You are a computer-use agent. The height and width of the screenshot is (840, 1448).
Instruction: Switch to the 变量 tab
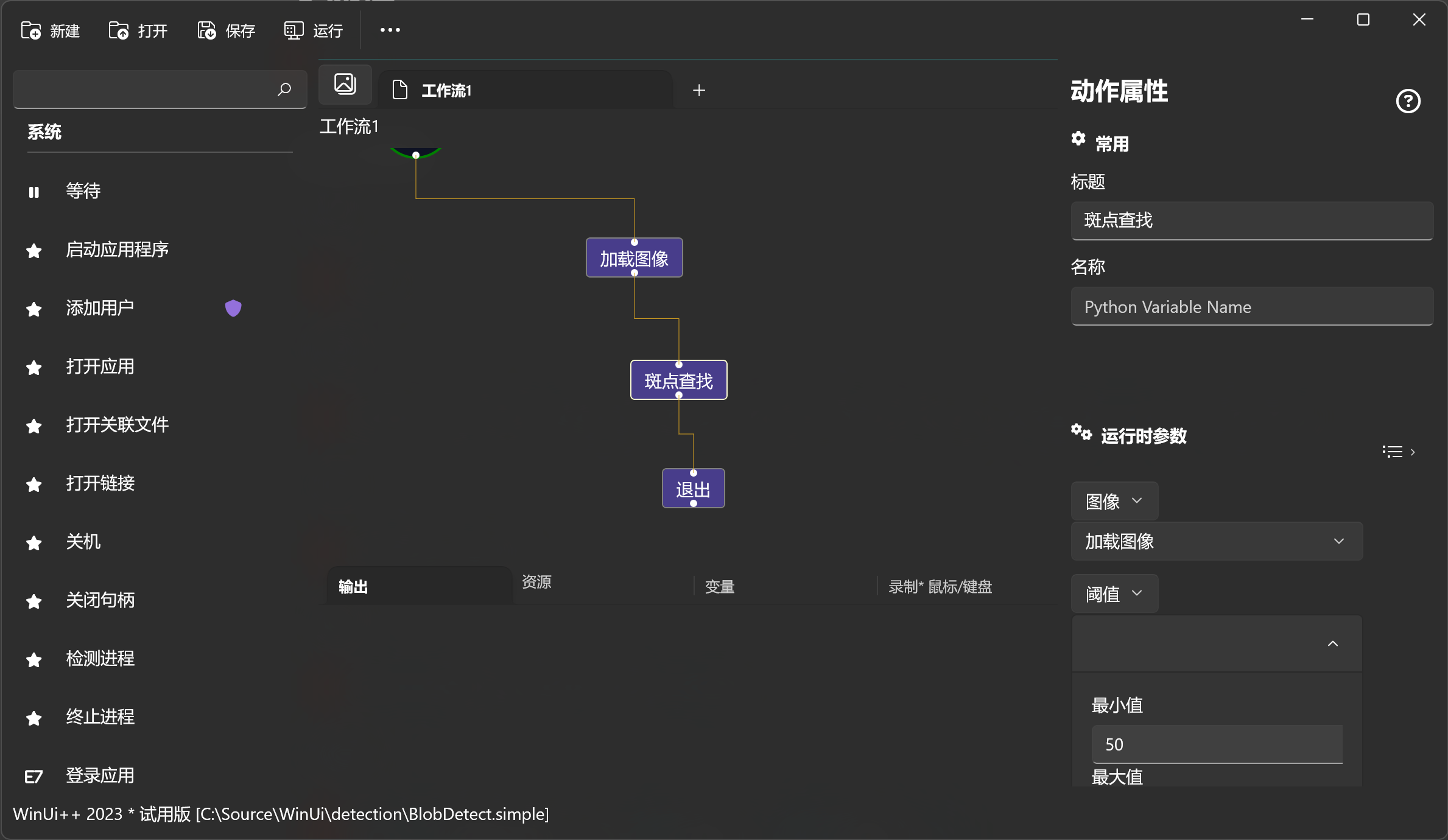pos(719,586)
